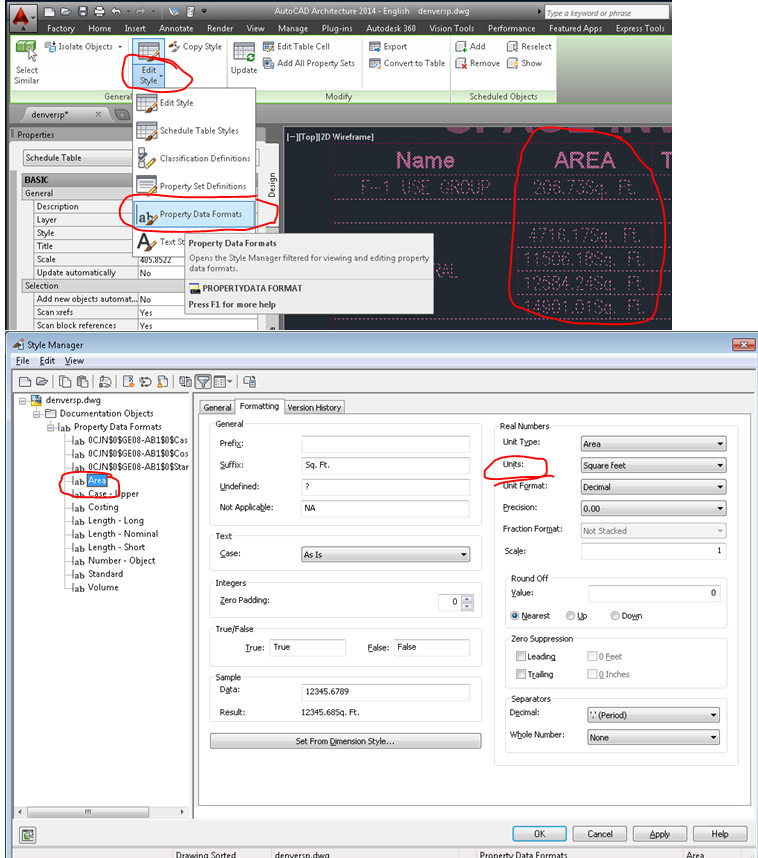
Task: Click Add in Scheduled Objects panel
Action: (x=471, y=47)
